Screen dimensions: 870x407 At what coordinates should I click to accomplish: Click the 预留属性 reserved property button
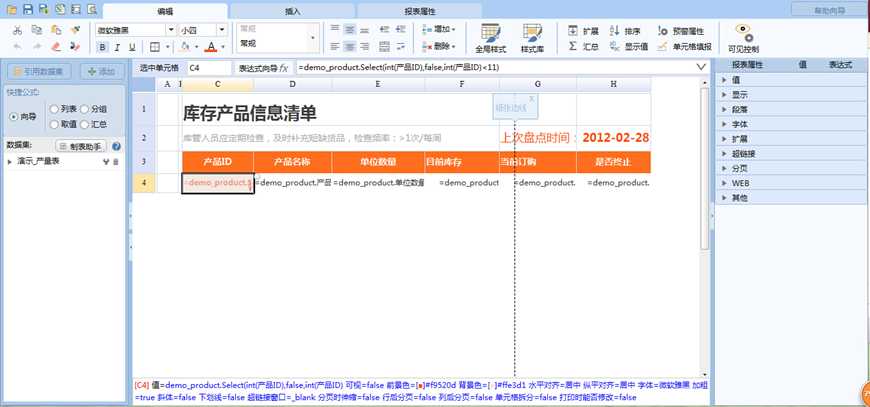[x=681, y=31]
